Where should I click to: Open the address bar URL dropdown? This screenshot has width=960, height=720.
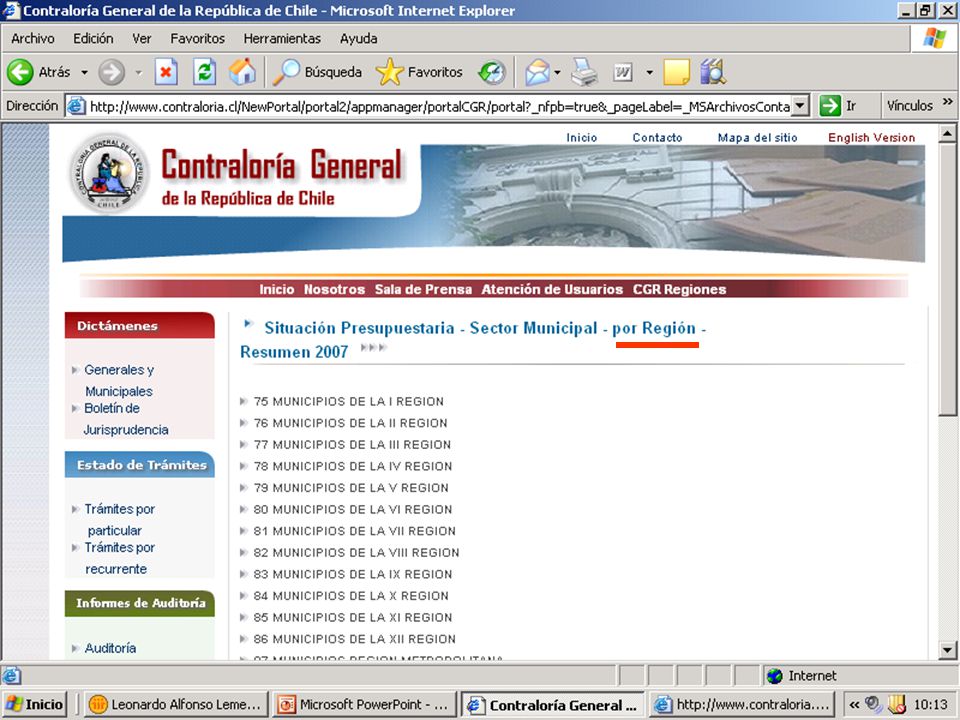pos(800,106)
